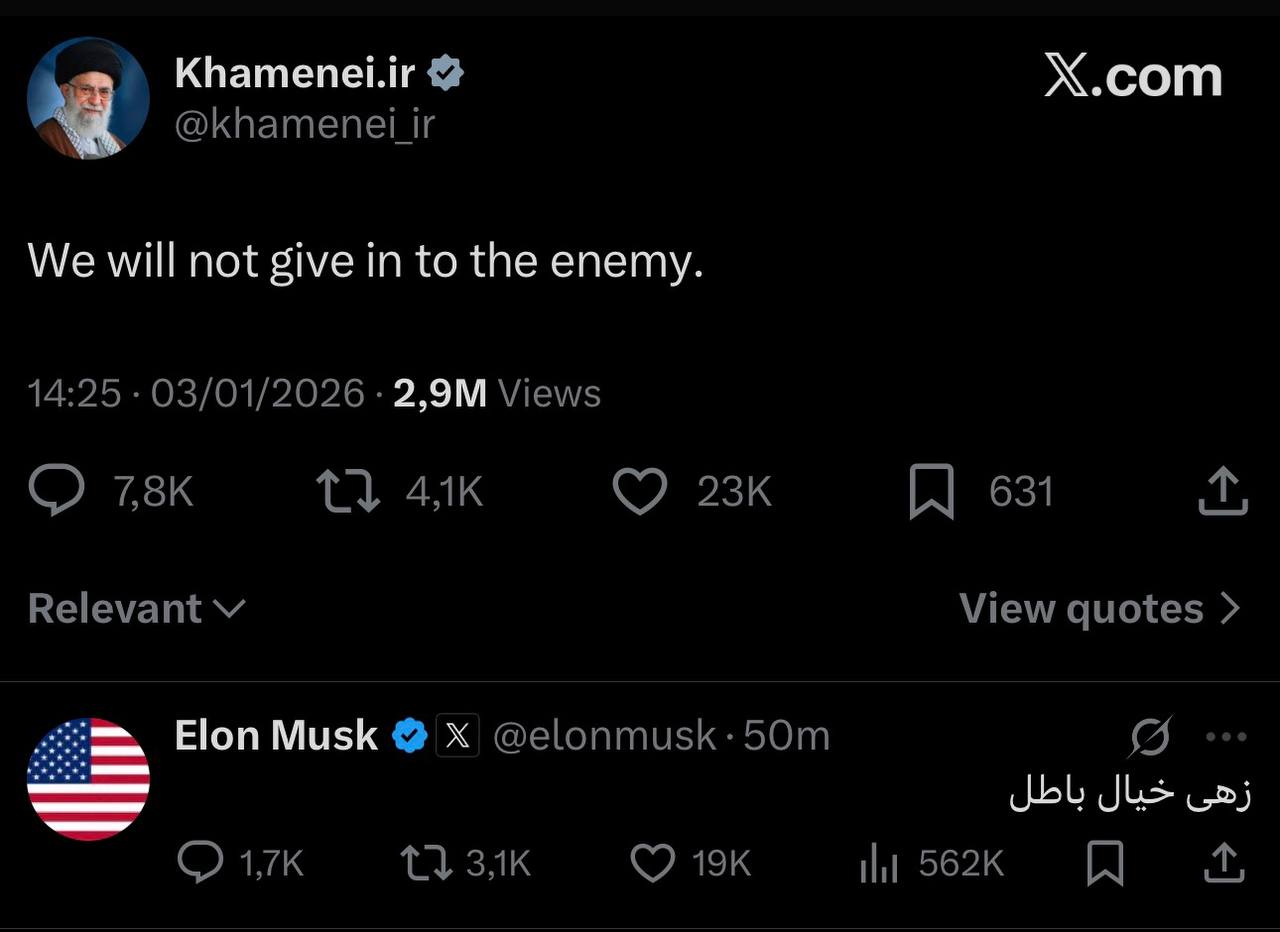The image size is (1280, 932).
Task: Open the three-dot more menu on the reply
Action: click(x=1227, y=737)
